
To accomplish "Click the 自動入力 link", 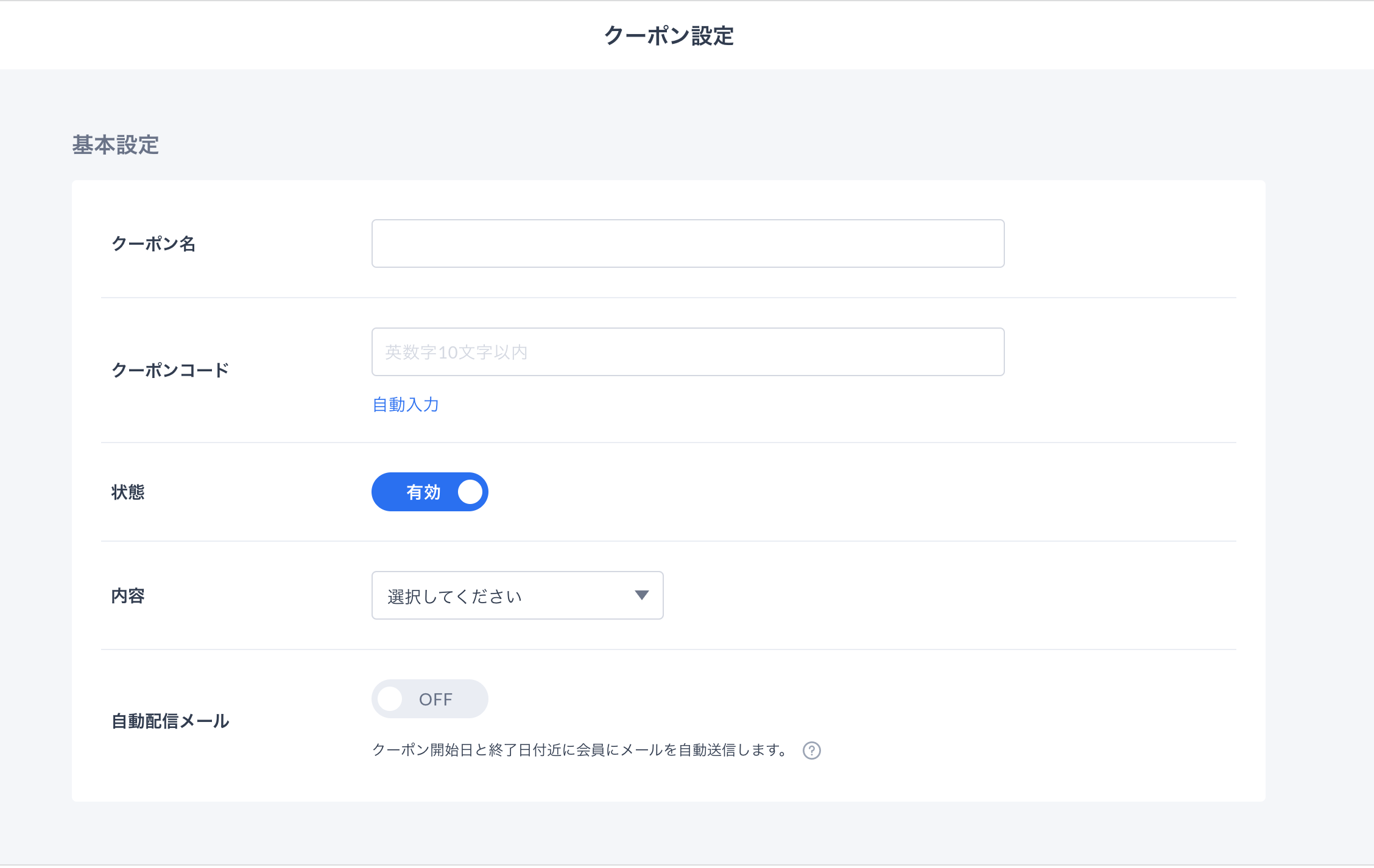I will click(406, 405).
